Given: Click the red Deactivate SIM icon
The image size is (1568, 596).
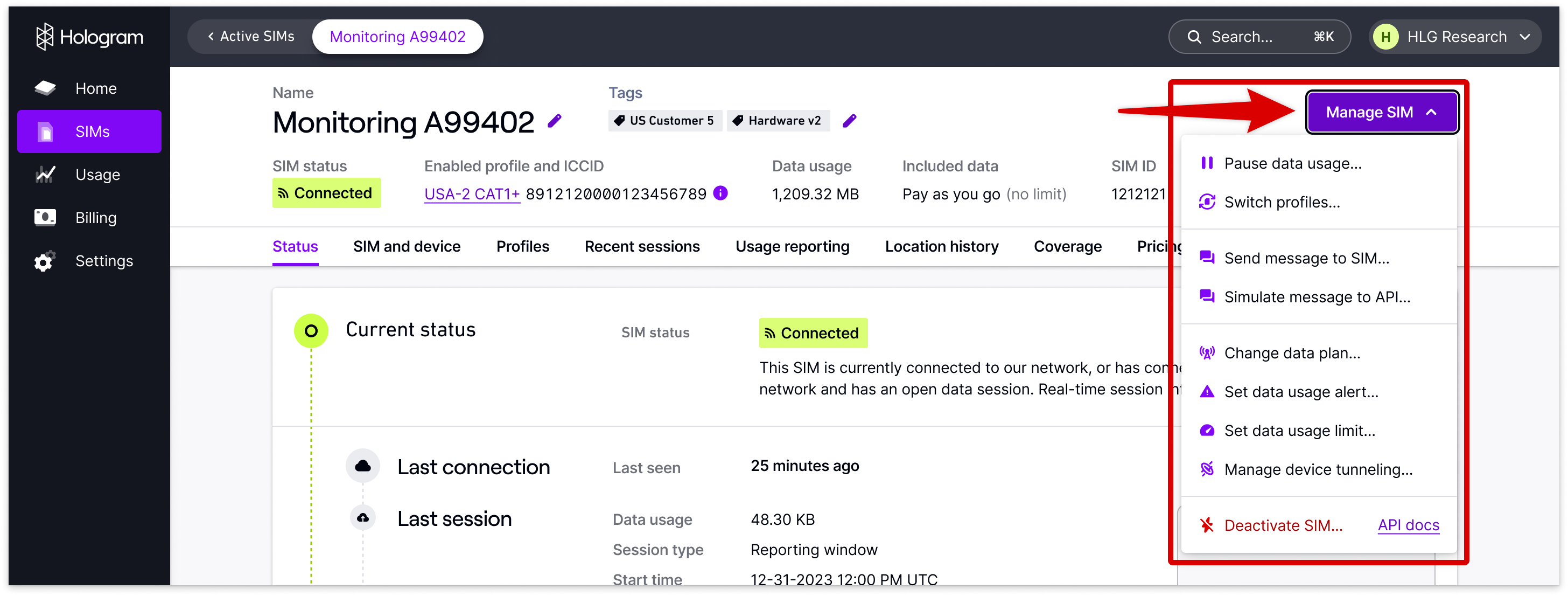Looking at the screenshot, I should 1207,525.
